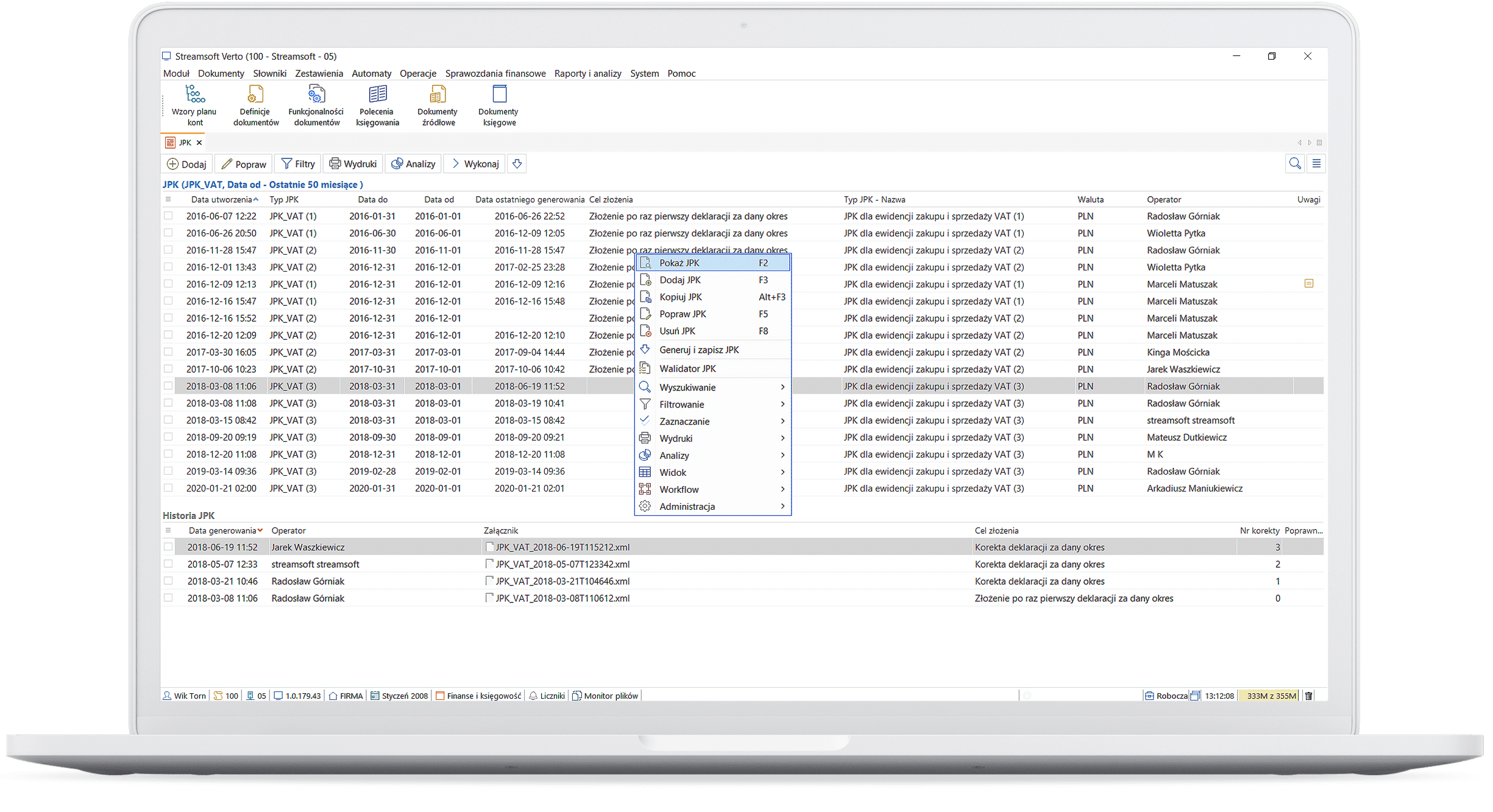The height and width of the screenshot is (812, 1493).
Task: Tick history checkbox for 2018-06-19 11:52
Action: [x=168, y=547]
